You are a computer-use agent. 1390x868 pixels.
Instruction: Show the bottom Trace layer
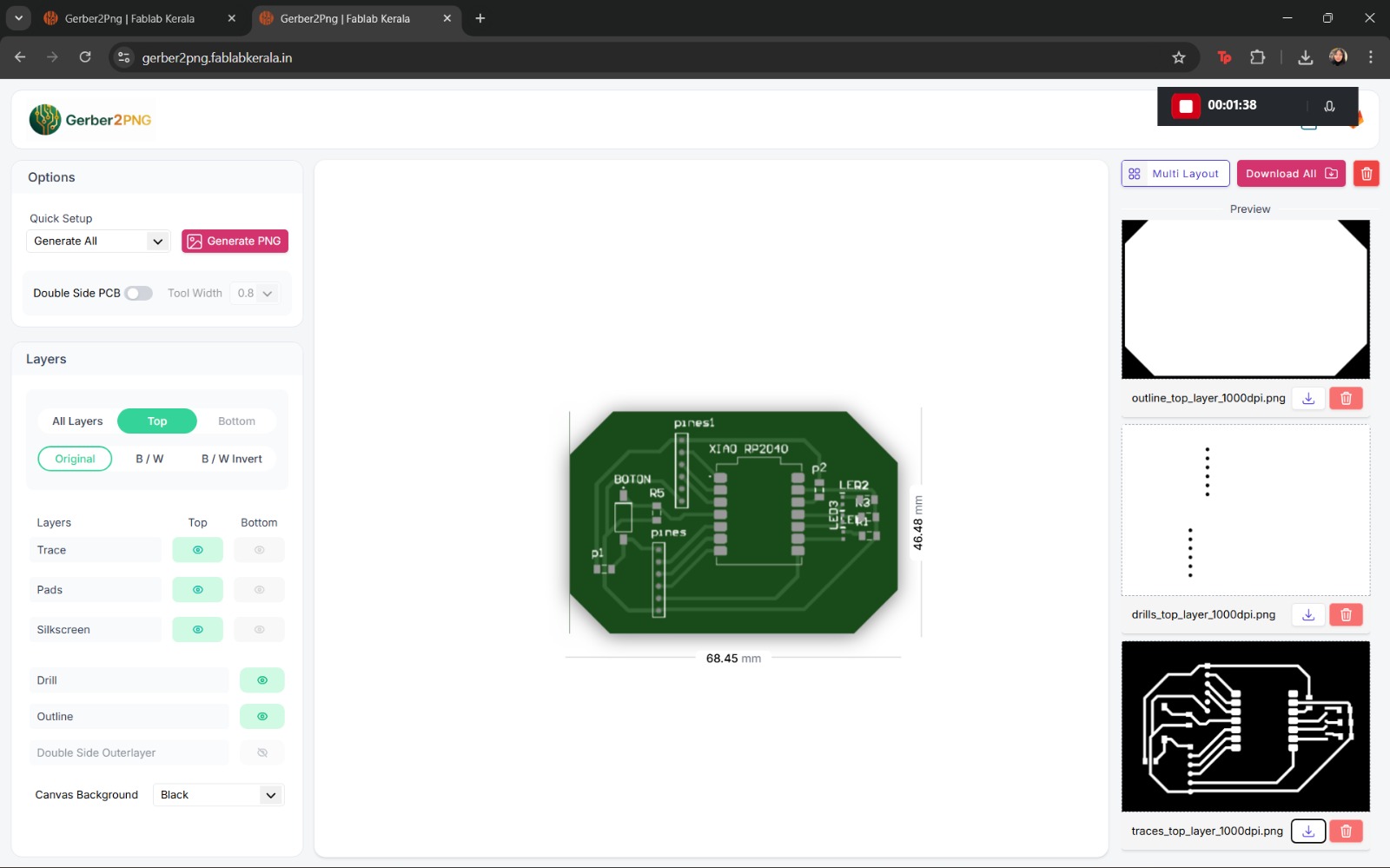pyautogui.click(x=259, y=550)
